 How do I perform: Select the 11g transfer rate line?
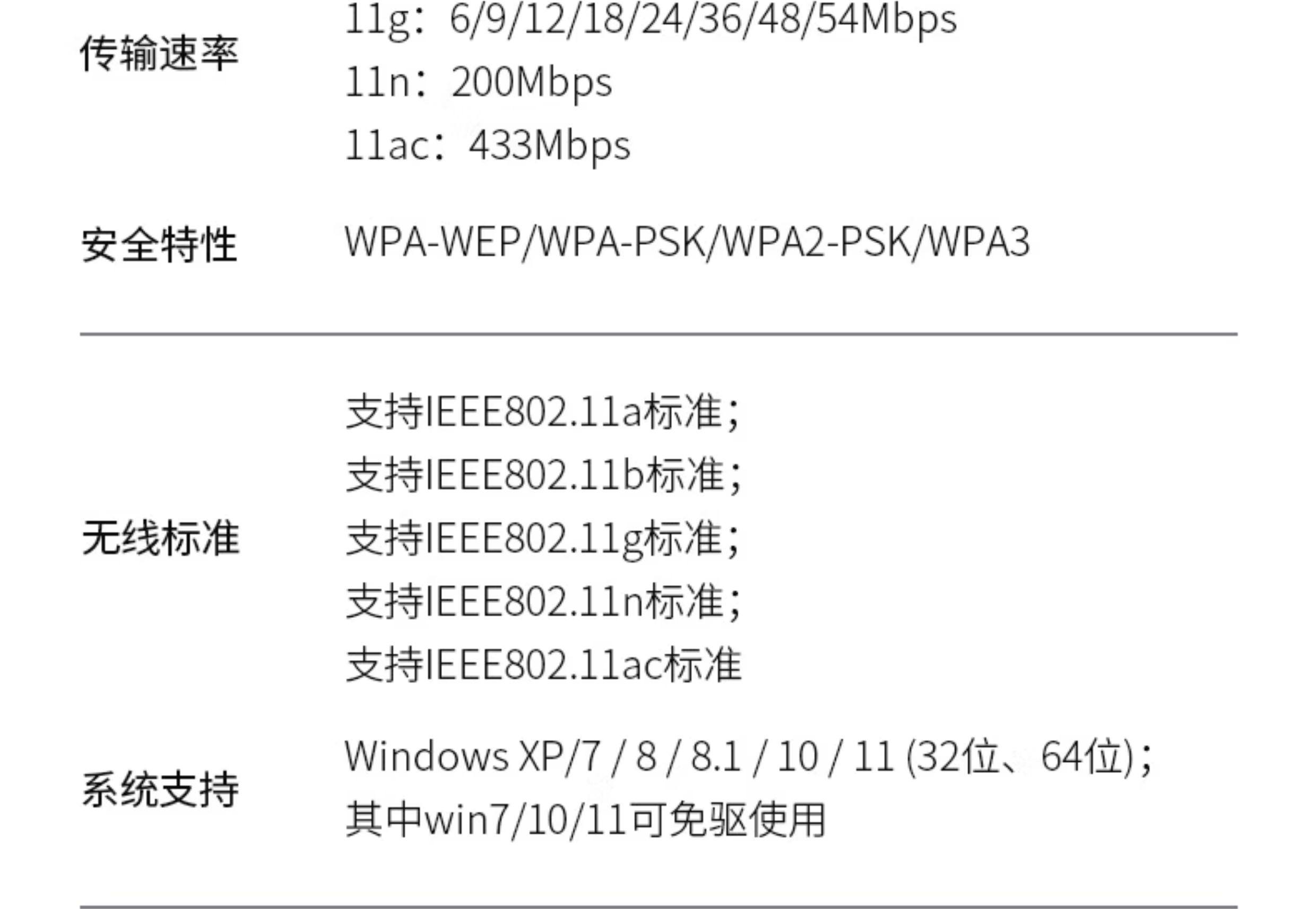tap(650, 20)
